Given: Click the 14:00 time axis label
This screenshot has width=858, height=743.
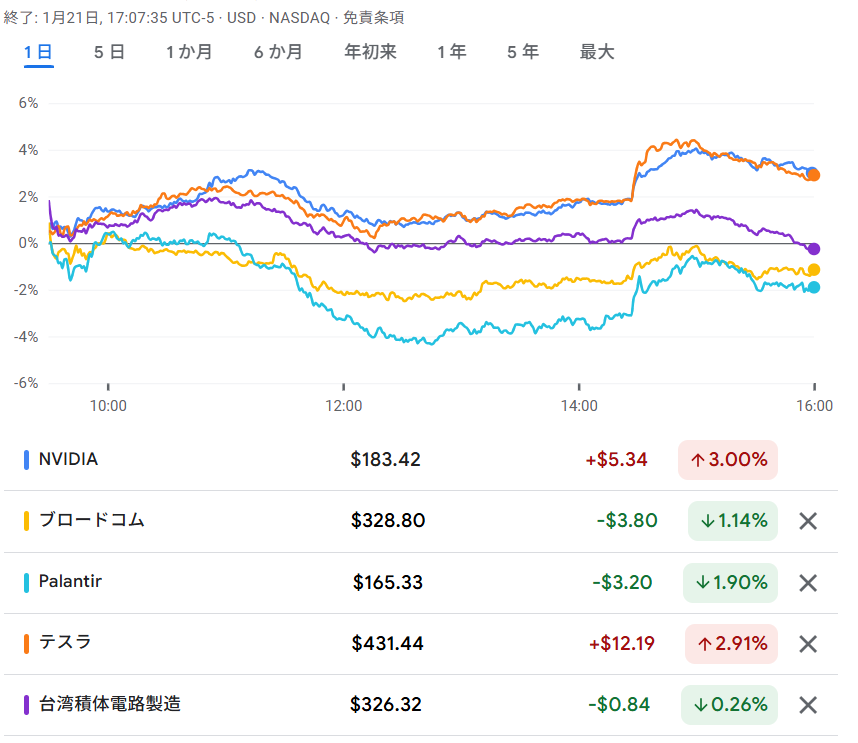Looking at the screenshot, I should coord(579,406).
